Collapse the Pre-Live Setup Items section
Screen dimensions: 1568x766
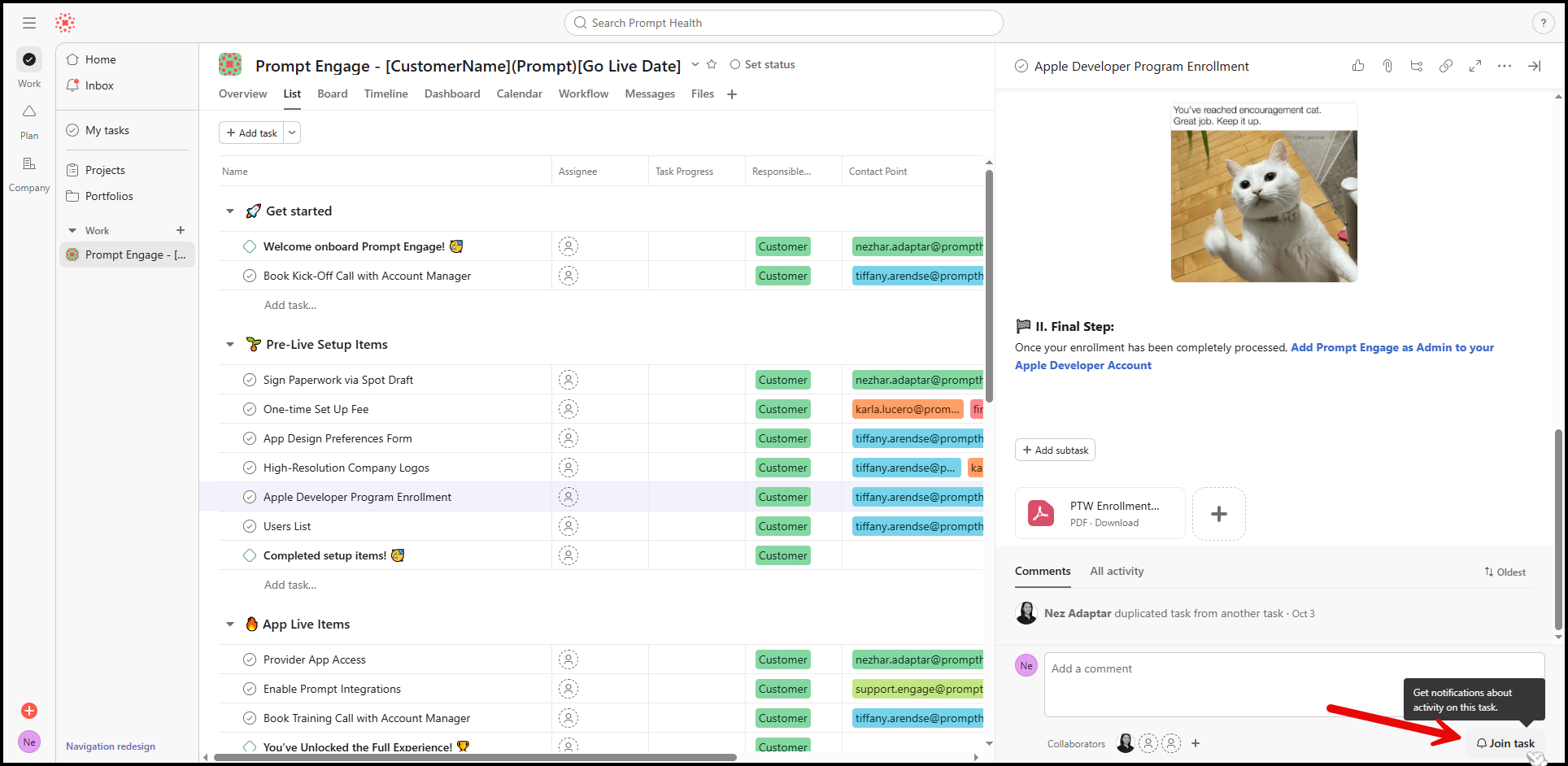230,345
